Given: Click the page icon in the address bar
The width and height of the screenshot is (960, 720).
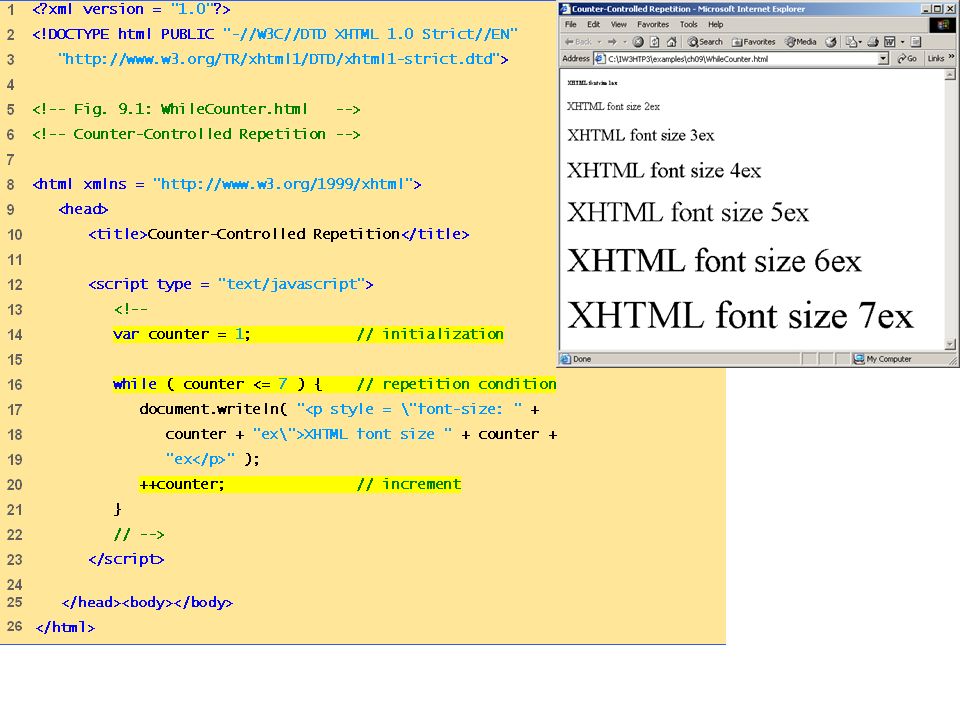Looking at the screenshot, I should click(600, 59).
